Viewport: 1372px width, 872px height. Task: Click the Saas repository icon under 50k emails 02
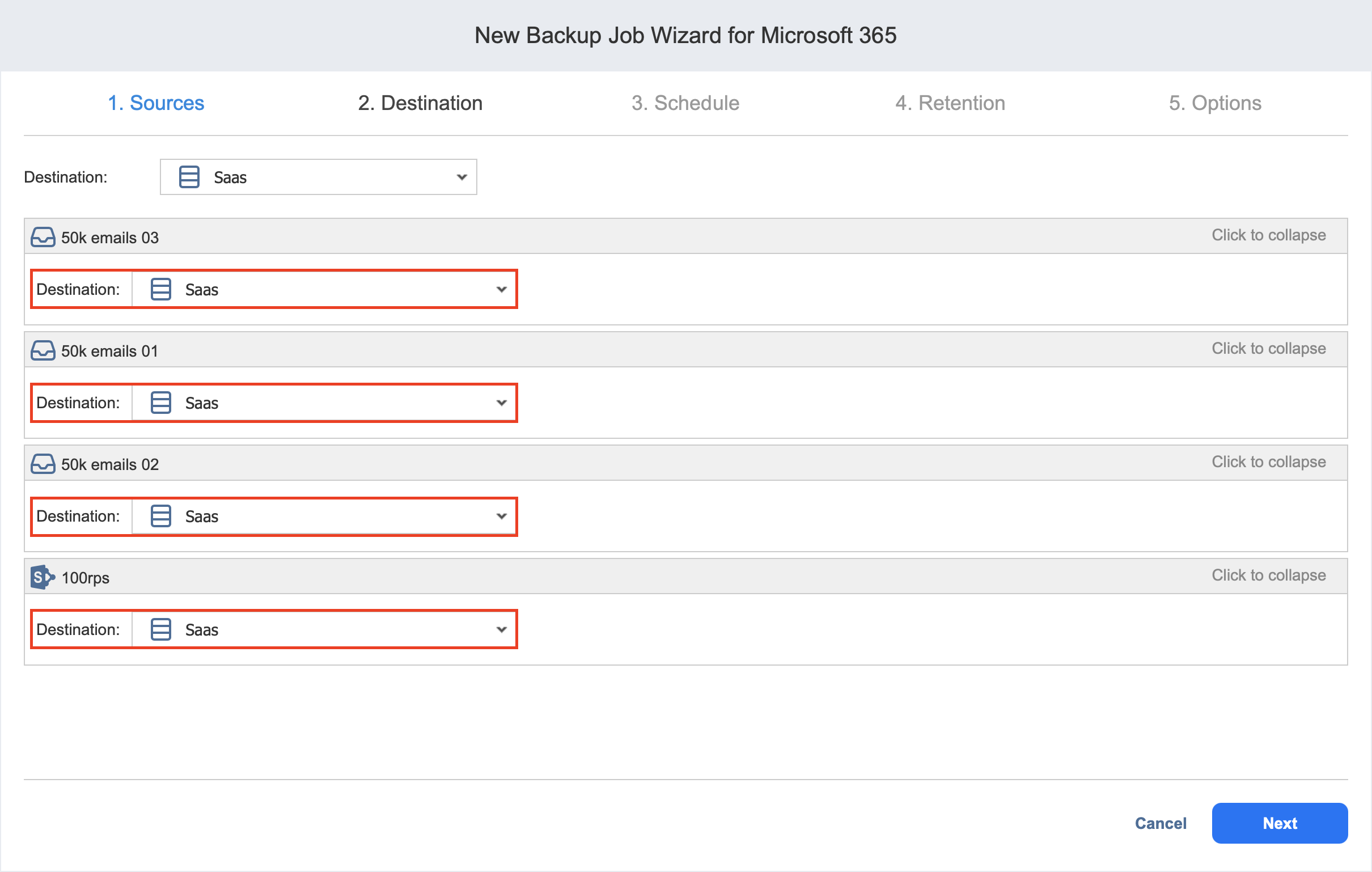(160, 516)
